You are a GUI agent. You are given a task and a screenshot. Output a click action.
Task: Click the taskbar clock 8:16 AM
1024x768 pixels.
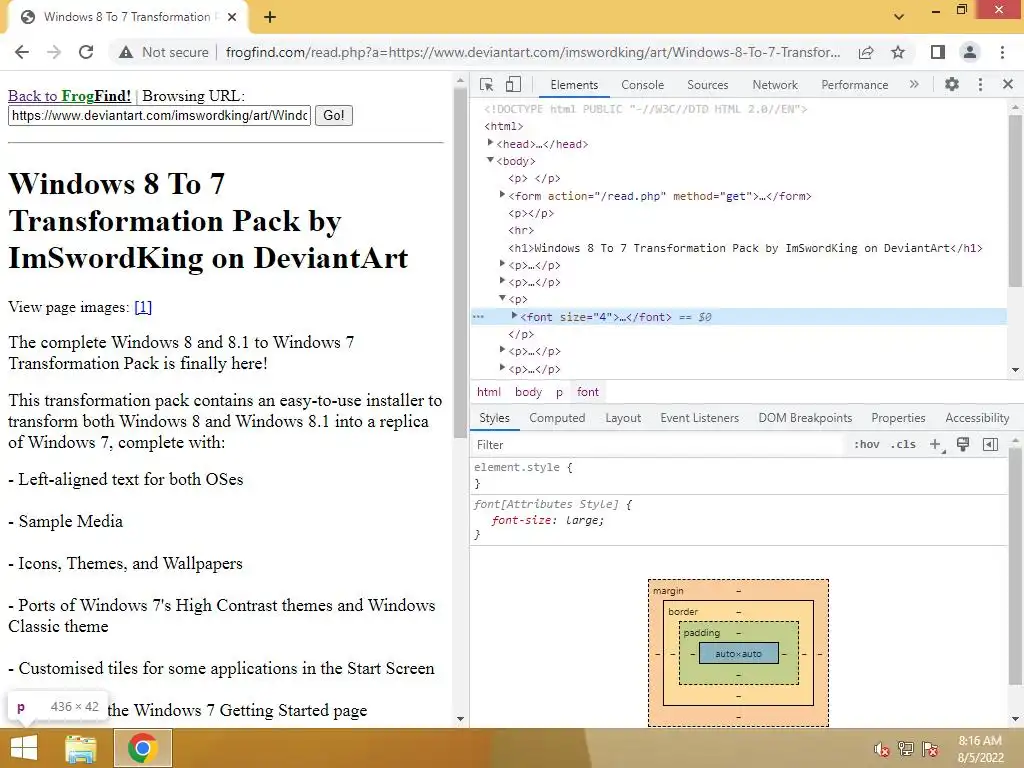(x=980, y=741)
